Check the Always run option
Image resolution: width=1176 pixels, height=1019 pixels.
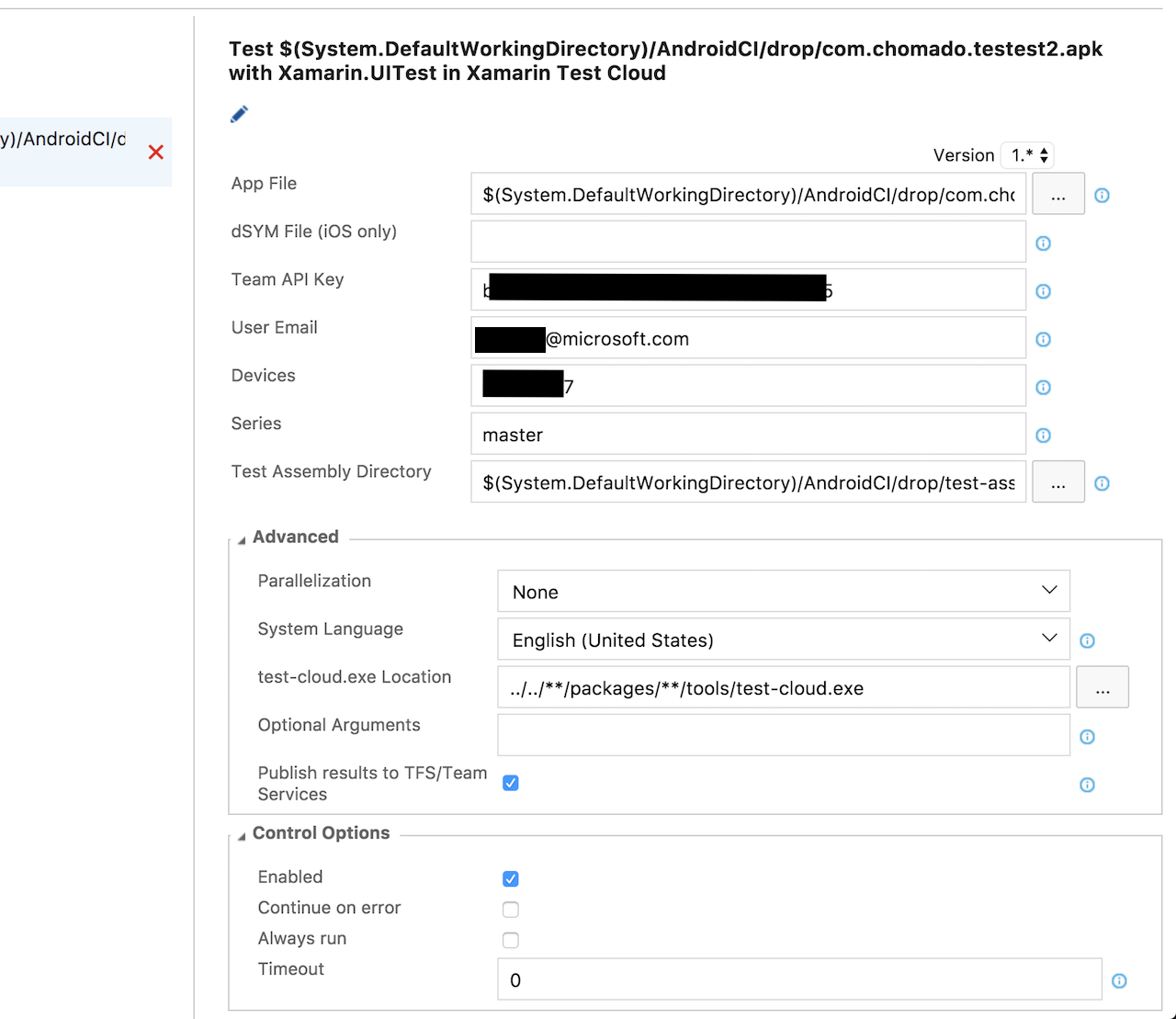[x=511, y=940]
